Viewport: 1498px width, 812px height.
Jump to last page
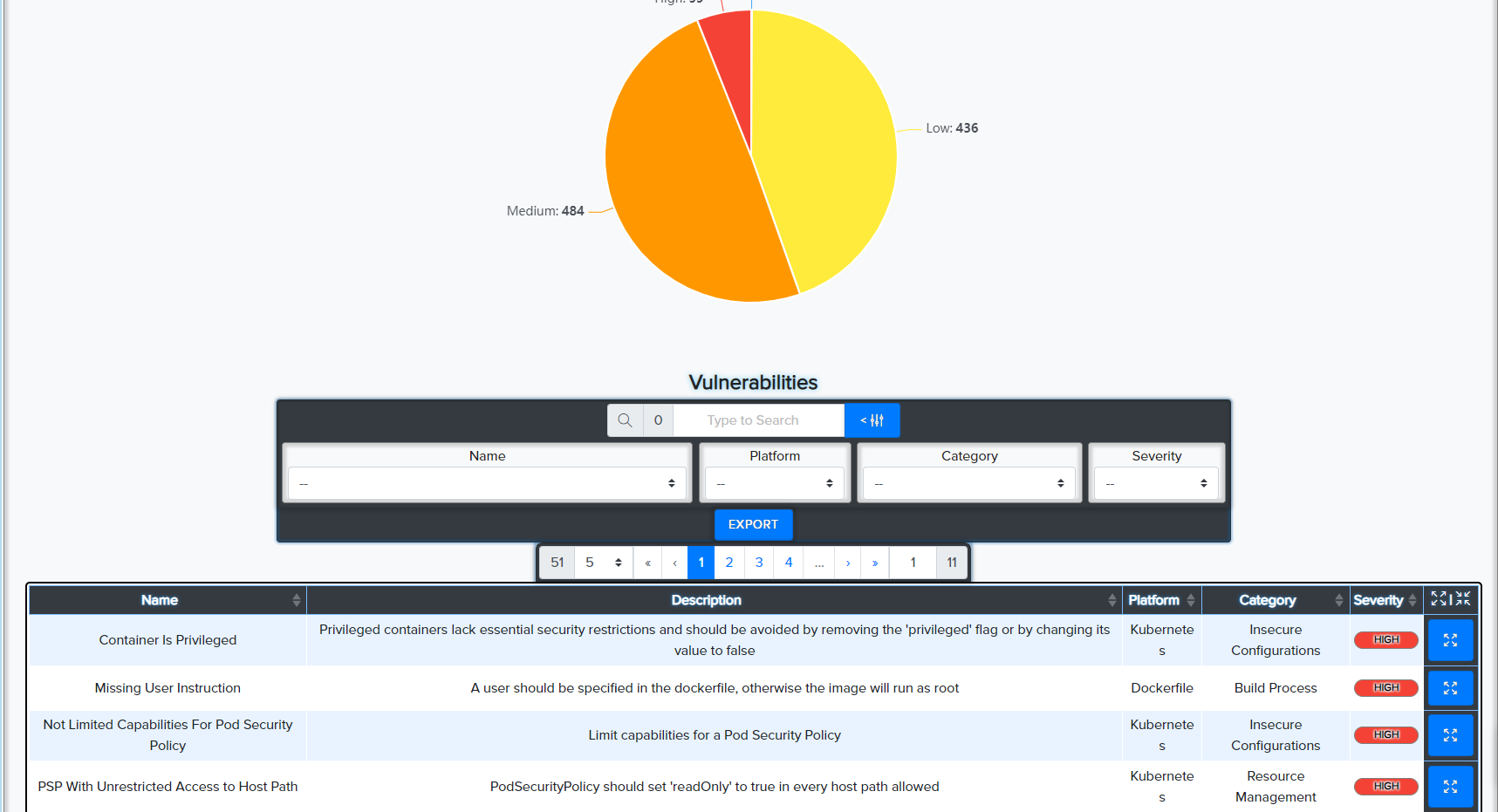click(875, 563)
